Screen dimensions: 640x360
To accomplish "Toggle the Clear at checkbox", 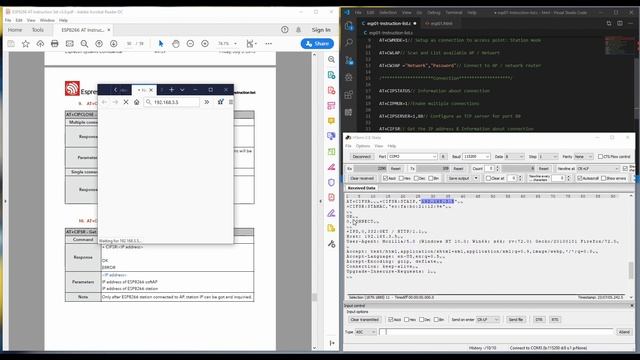I will click(488, 178).
